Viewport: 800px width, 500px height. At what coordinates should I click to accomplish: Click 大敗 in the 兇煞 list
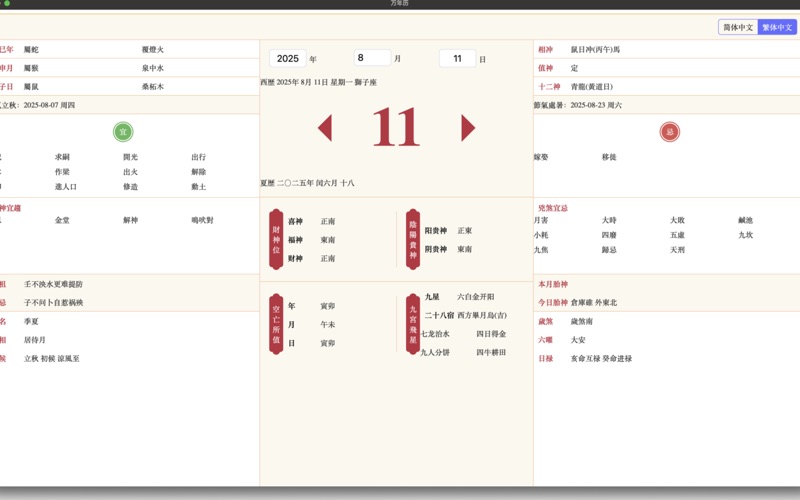(678, 220)
